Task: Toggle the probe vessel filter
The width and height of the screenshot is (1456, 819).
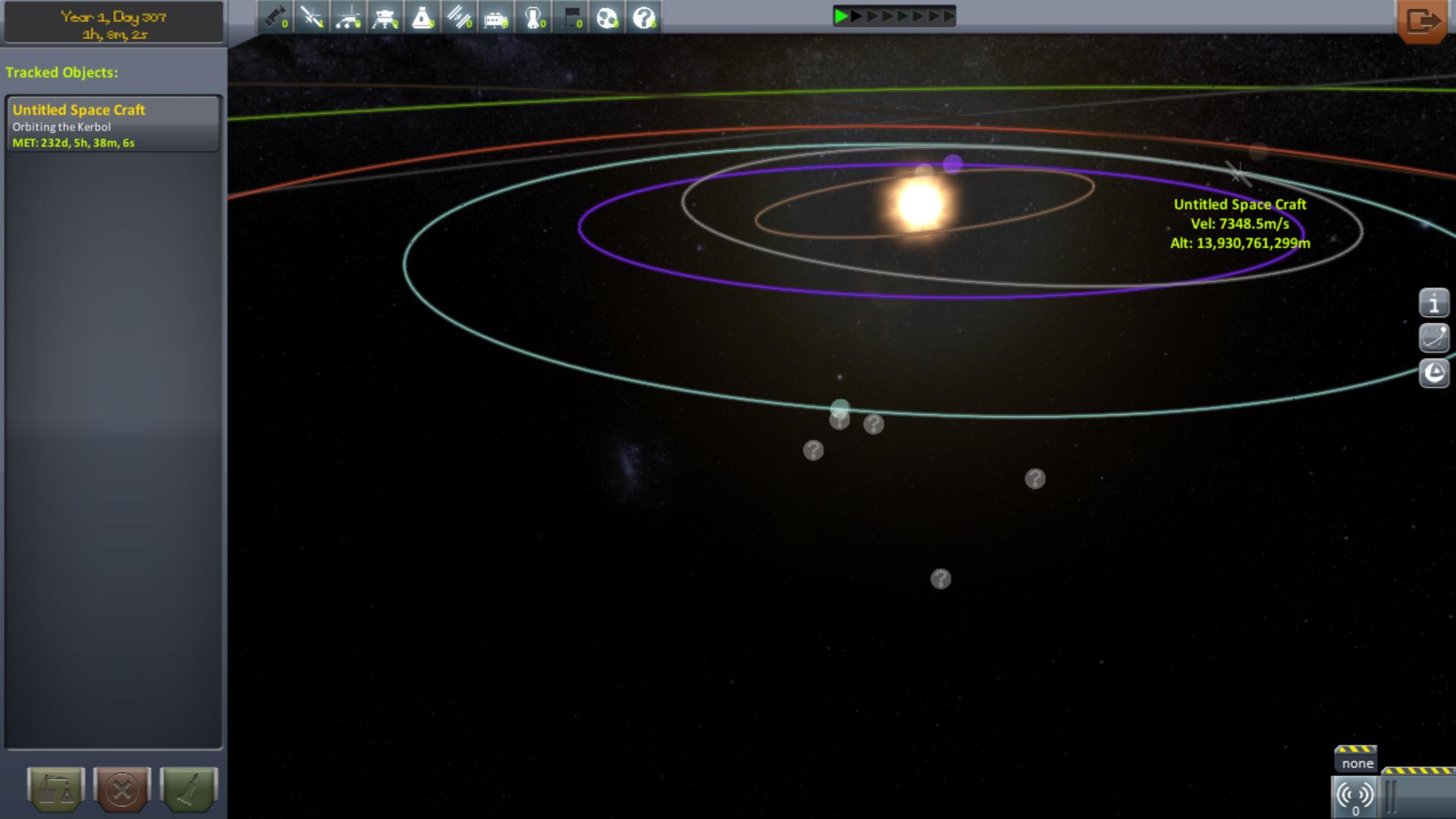Action: [x=312, y=17]
